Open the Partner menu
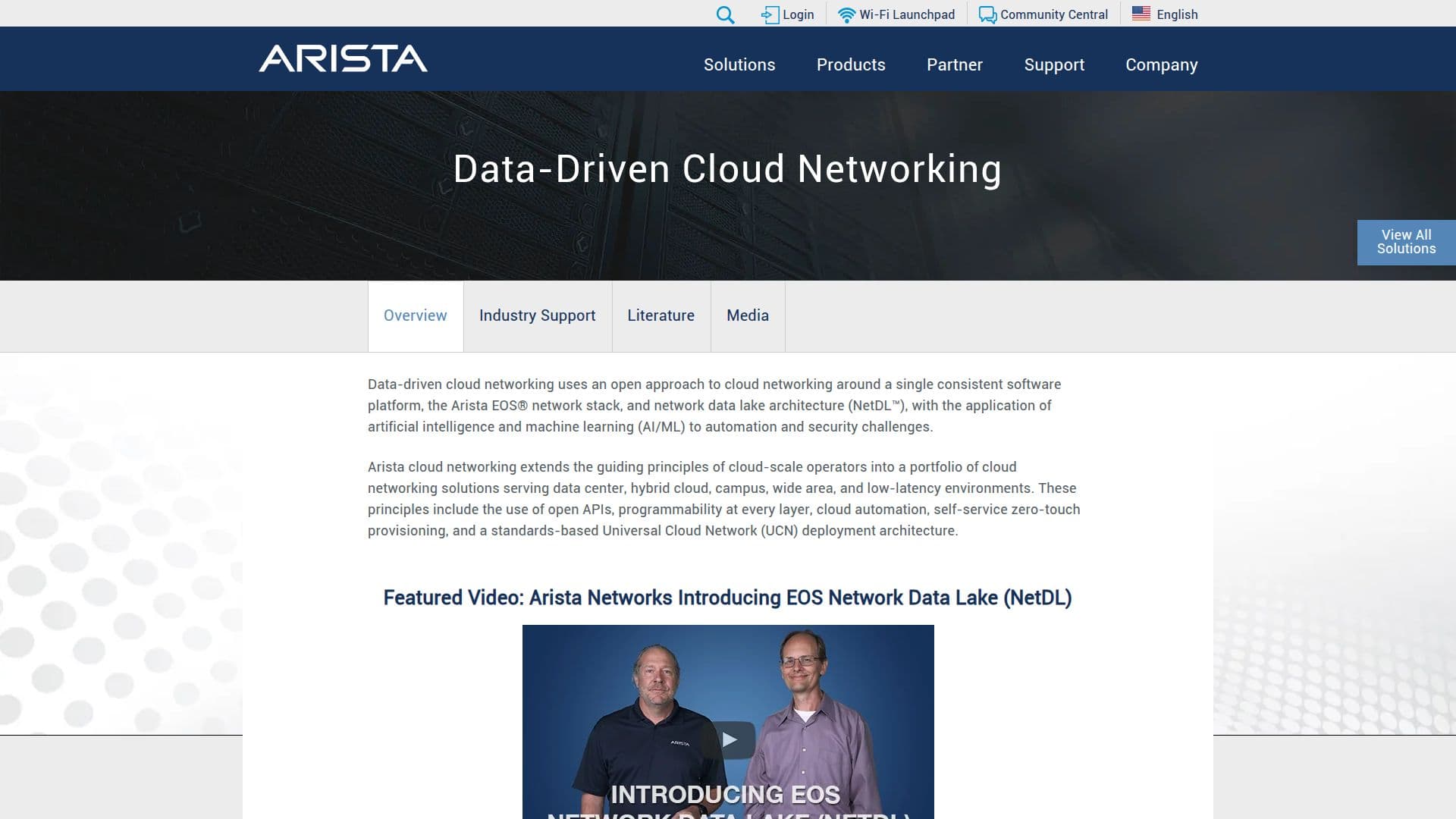Screen dimensions: 1456x819 click(954, 64)
